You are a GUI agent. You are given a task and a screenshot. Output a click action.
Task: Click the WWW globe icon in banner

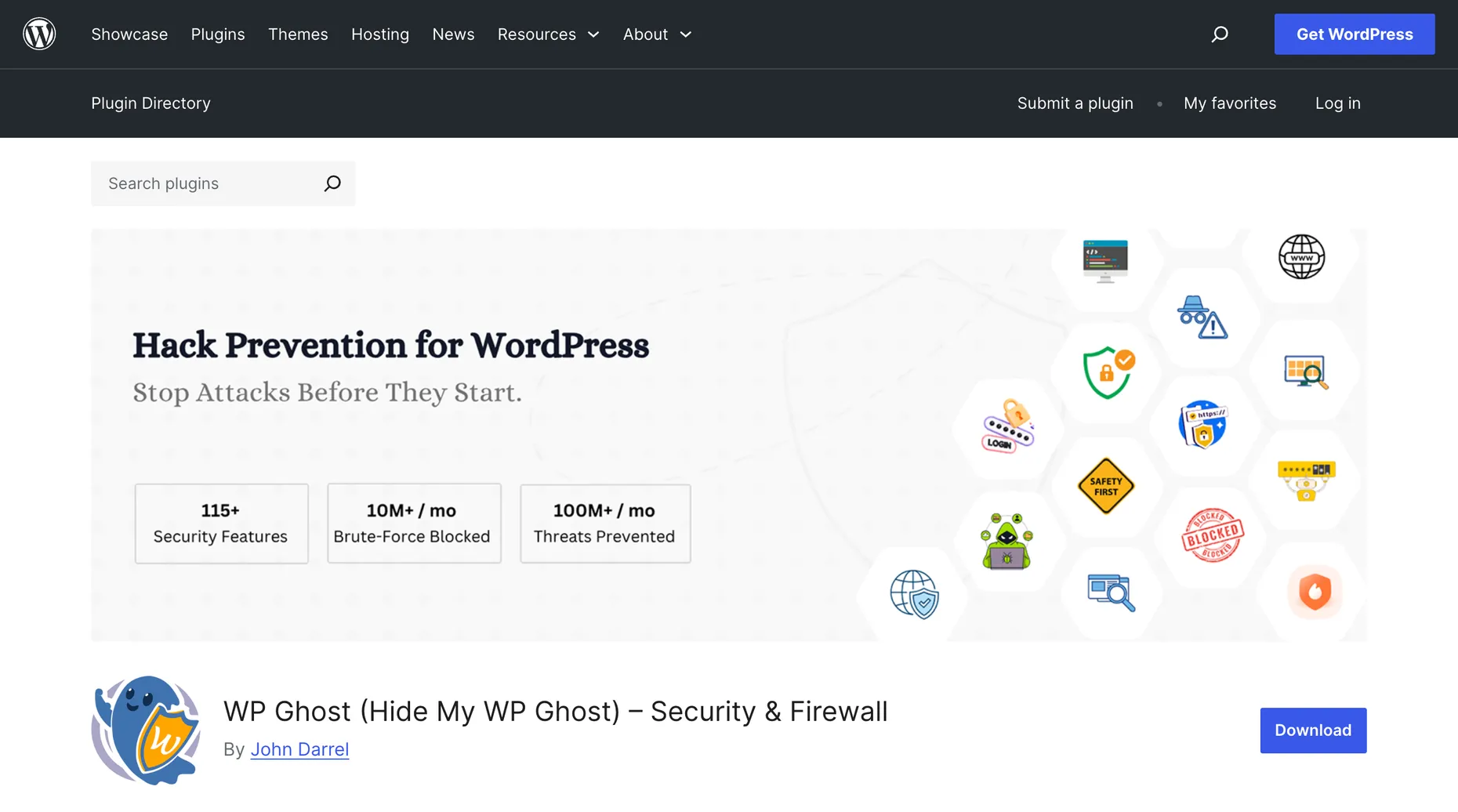[1301, 257]
